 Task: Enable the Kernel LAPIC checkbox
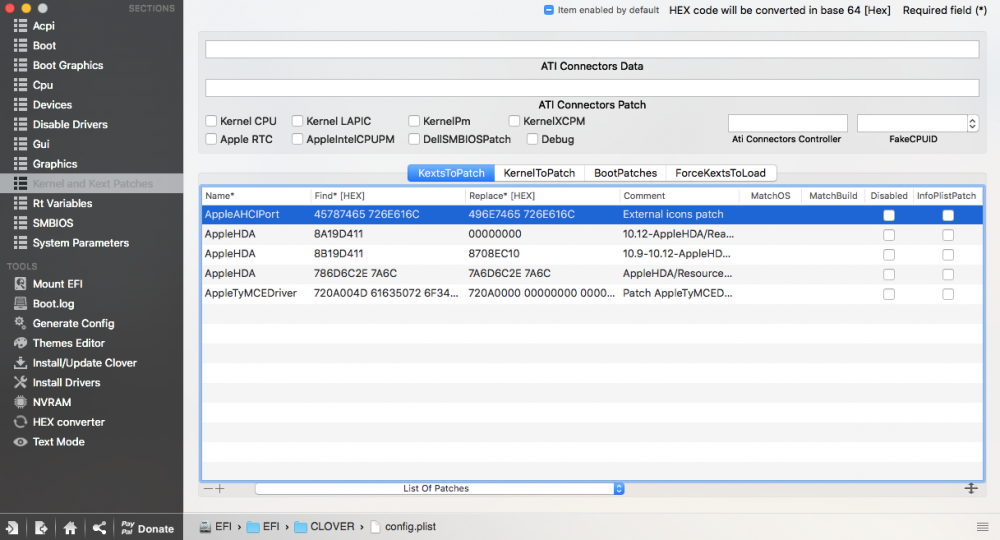[297, 120]
